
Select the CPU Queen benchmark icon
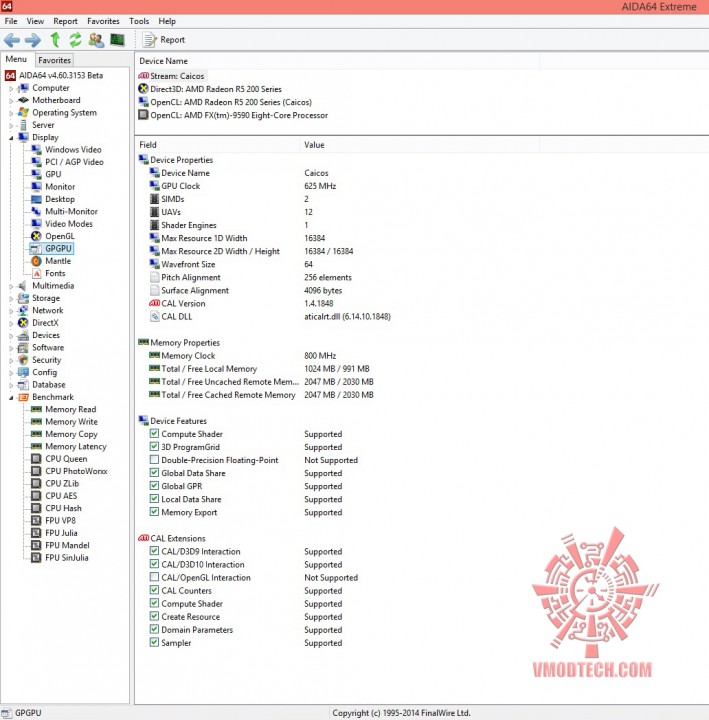tap(36, 459)
